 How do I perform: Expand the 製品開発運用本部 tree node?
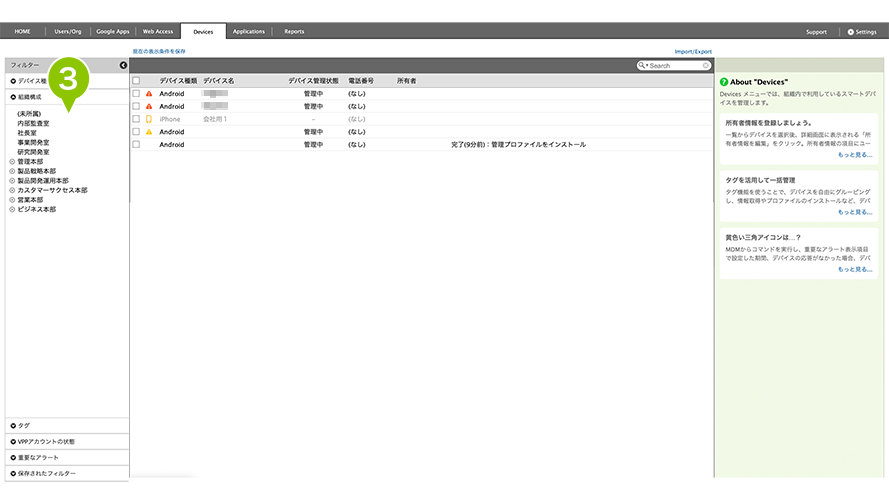tap(12, 181)
